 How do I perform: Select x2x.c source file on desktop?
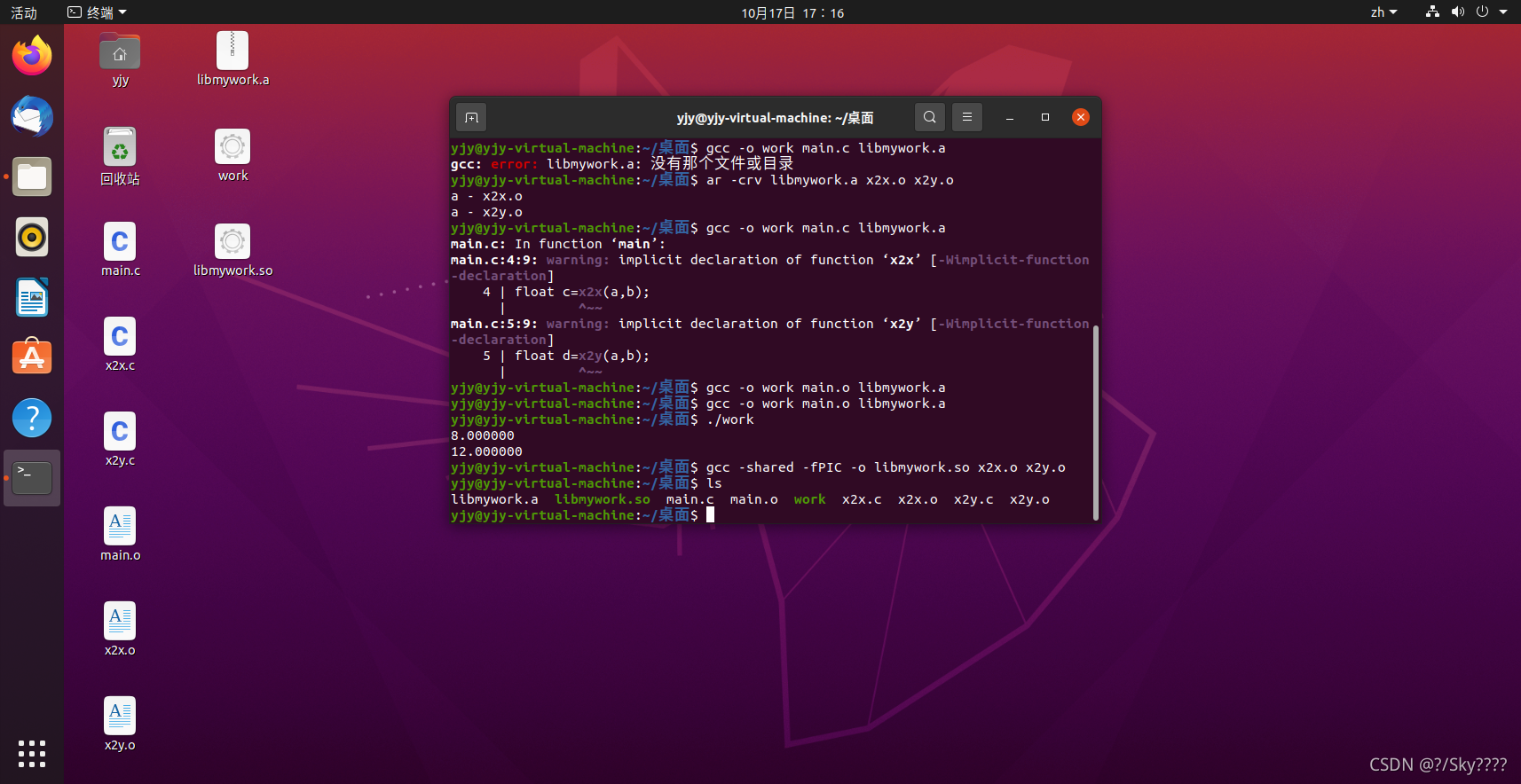click(x=120, y=344)
